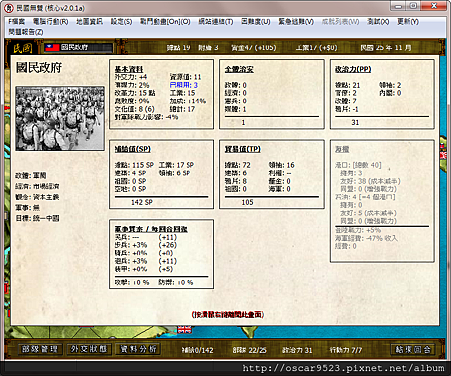Click the 結束回合 end turn button

click(x=413, y=349)
